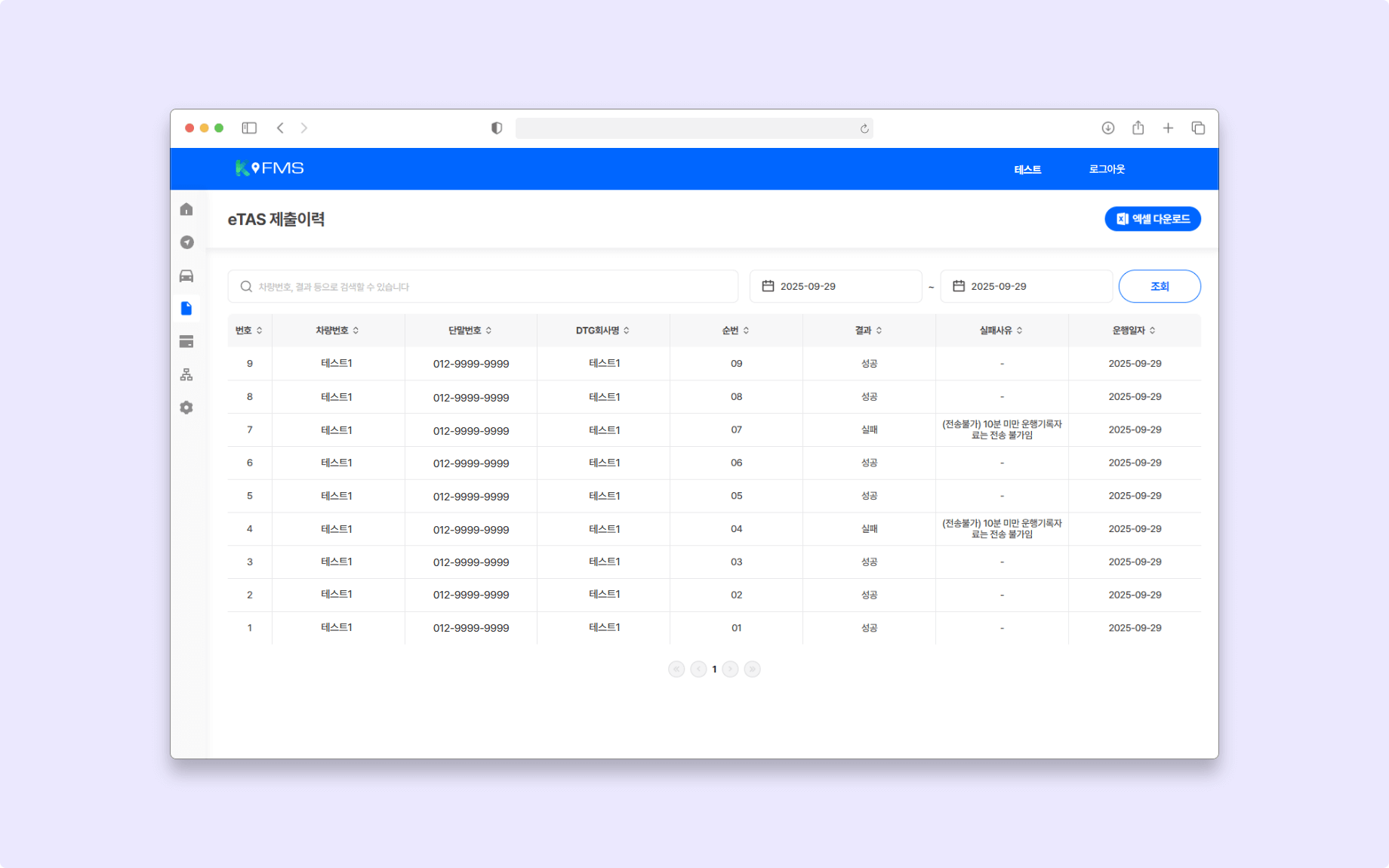This screenshot has height=868, width=1389.
Task: Toggle sorting on the 결과 column
Action: (x=868, y=330)
